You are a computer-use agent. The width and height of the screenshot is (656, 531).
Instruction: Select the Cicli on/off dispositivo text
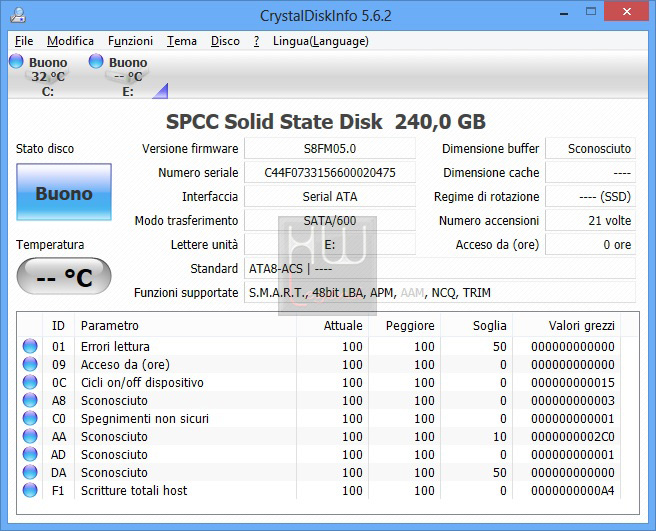tap(142, 382)
